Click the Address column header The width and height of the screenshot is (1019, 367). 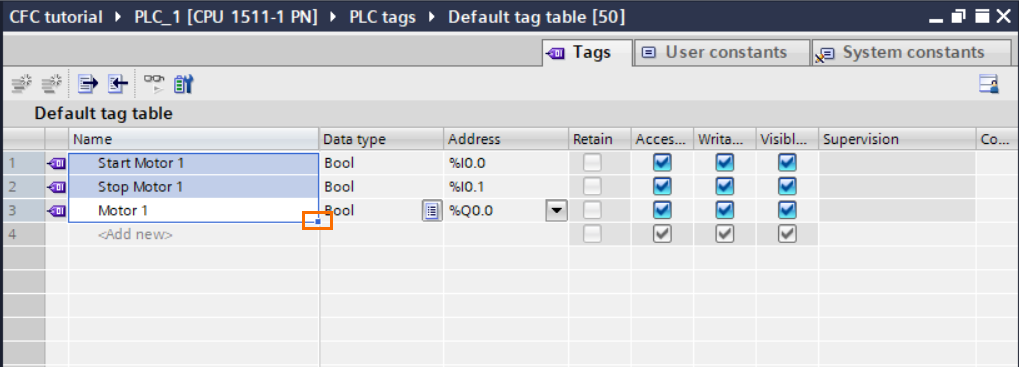pyautogui.click(x=506, y=139)
